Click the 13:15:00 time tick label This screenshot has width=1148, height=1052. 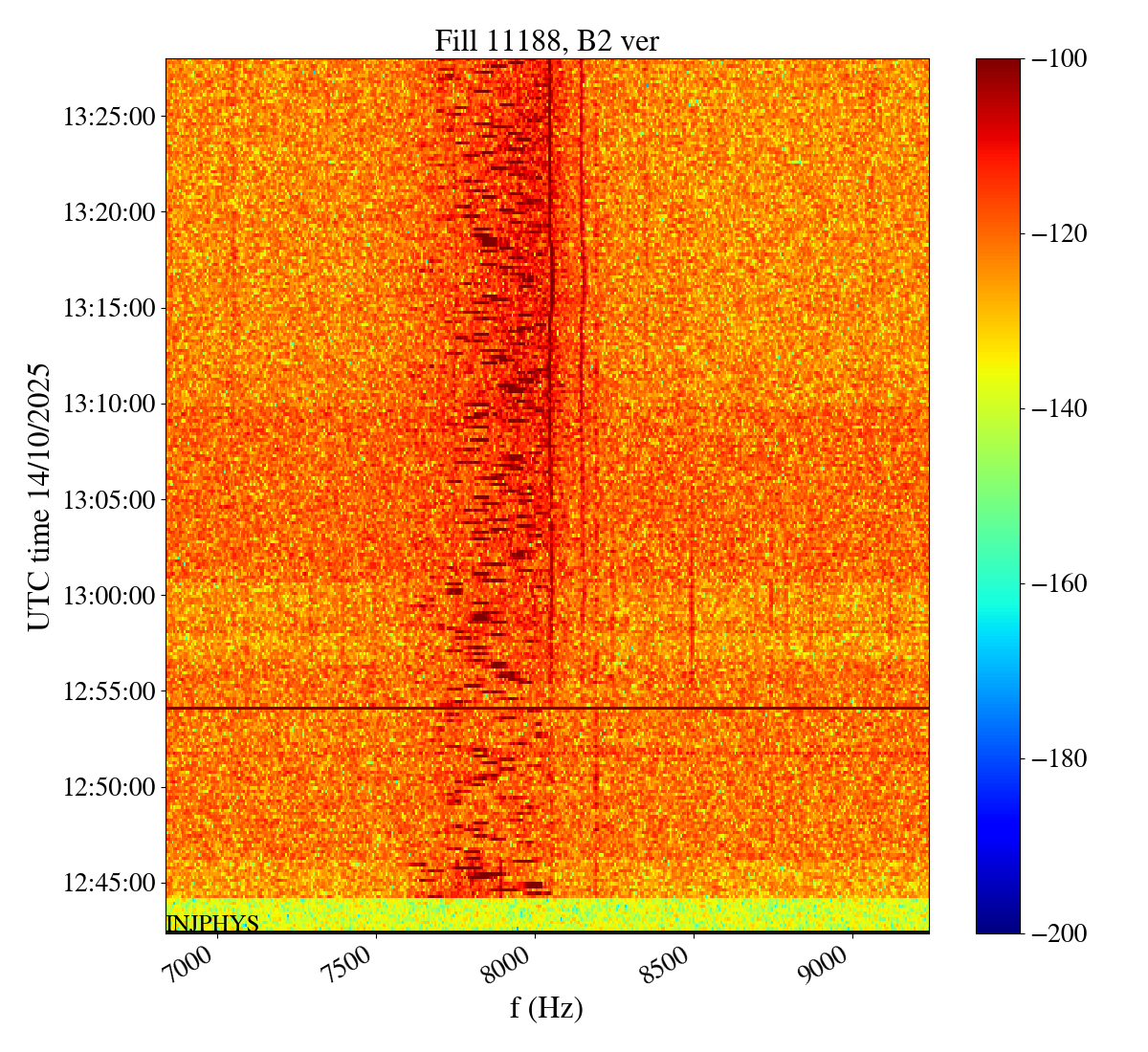tap(109, 308)
